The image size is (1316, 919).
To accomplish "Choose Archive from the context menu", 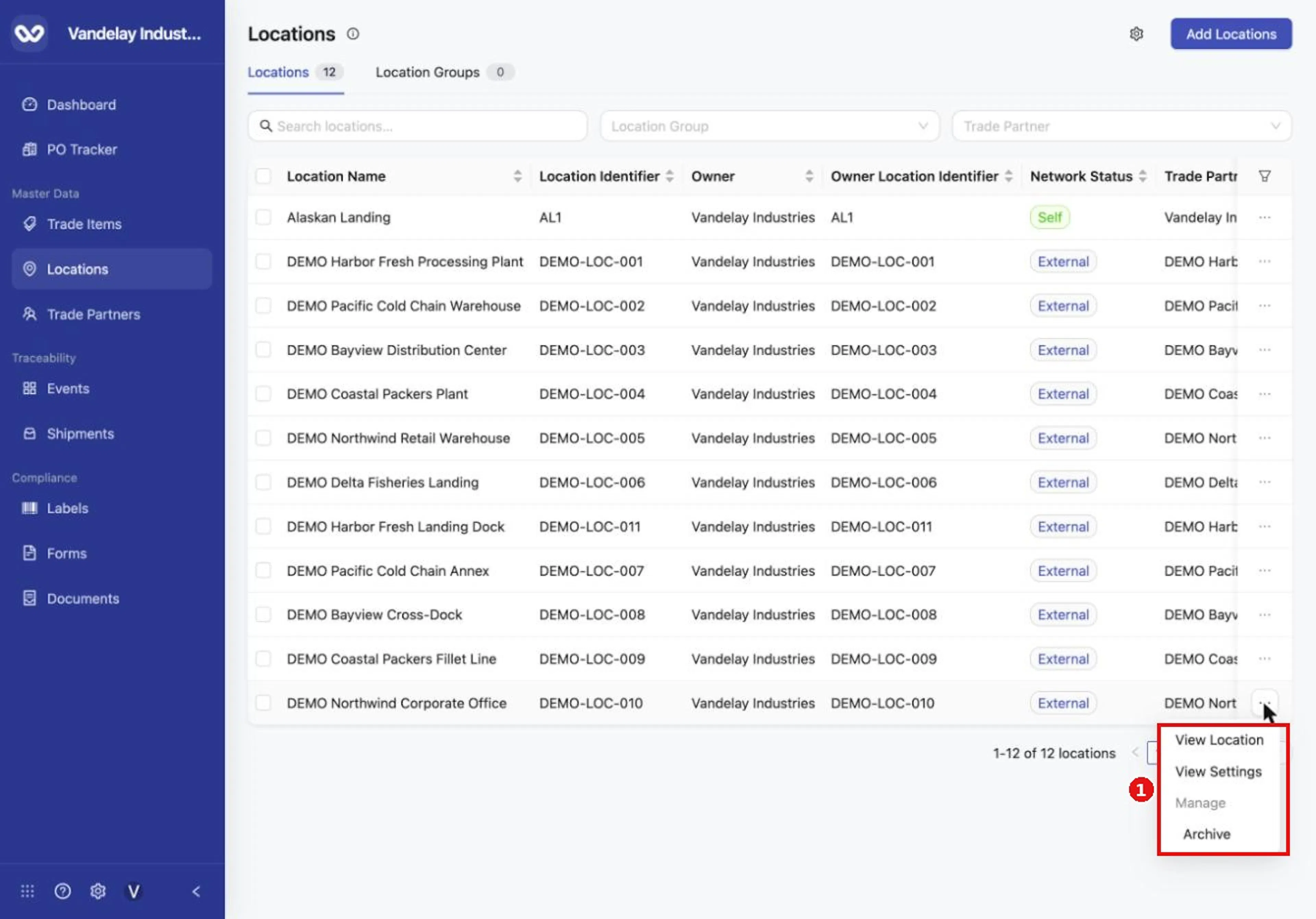I will pos(1207,834).
